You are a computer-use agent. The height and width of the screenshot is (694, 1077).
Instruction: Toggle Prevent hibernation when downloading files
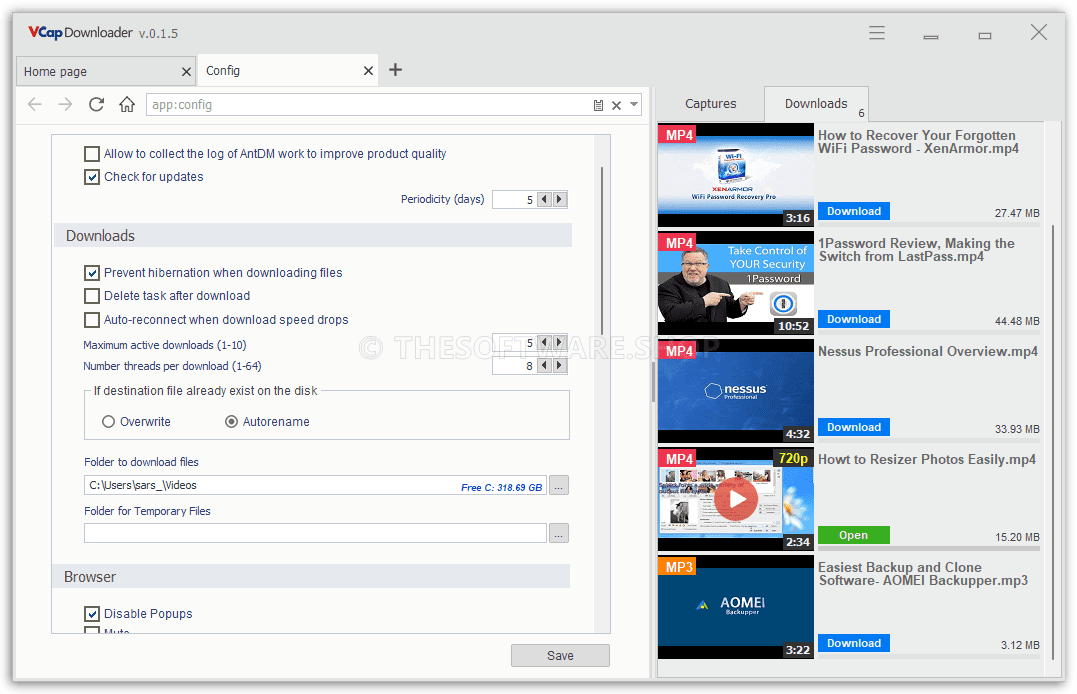[x=91, y=273]
